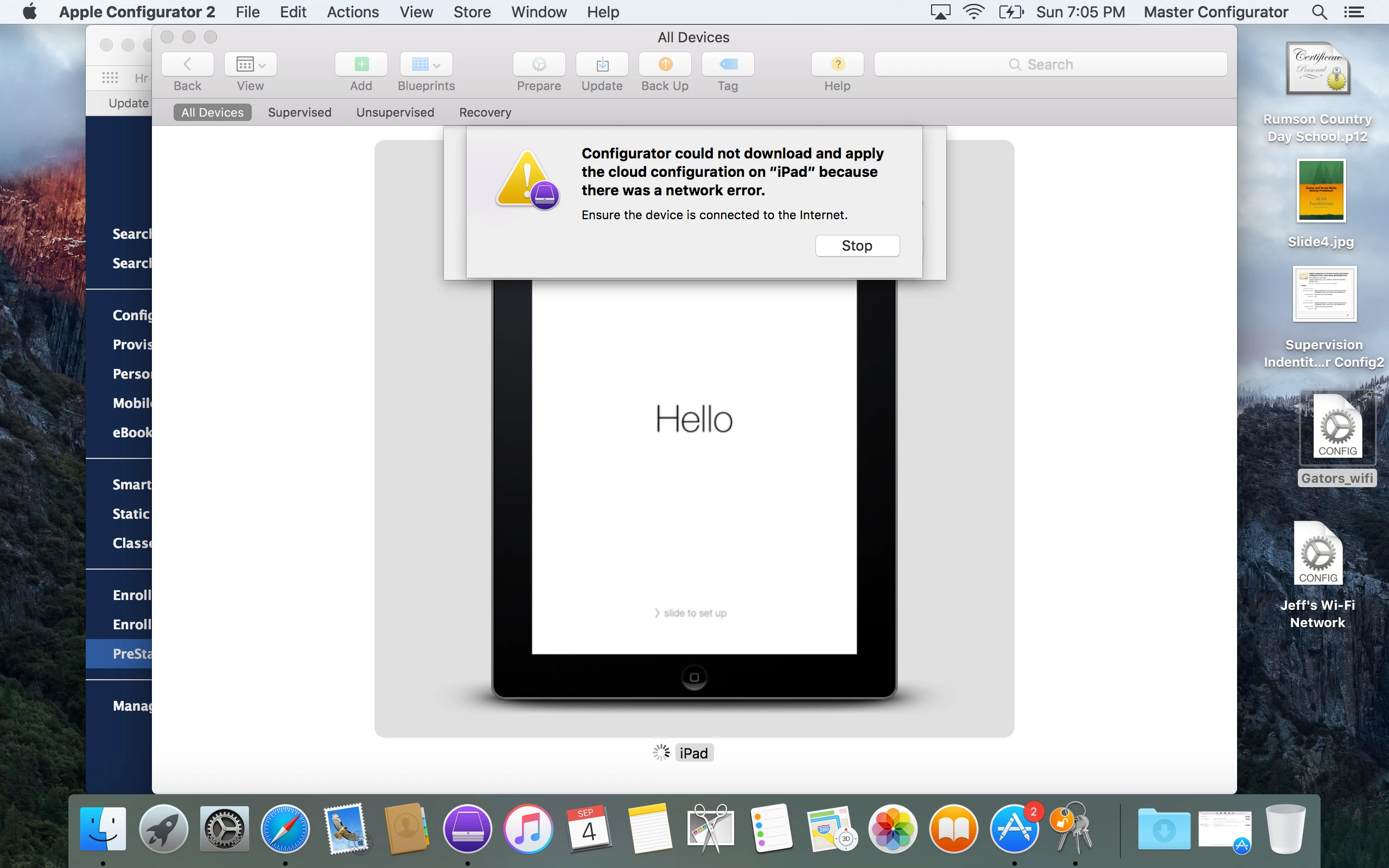The image size is (1389, 868).
Task: Click the Update download icon
Action: (x=602, y=63)
